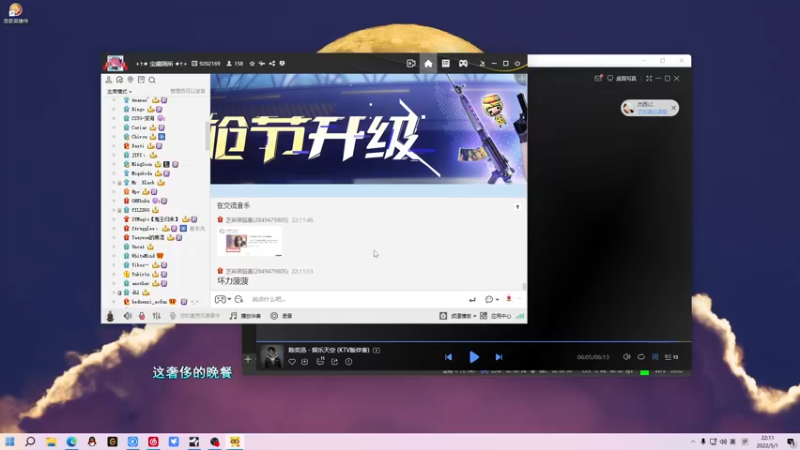The image size is (800, 450).
Task: Open the video broadcast icon in YY title bar
Action: [411, 64]
